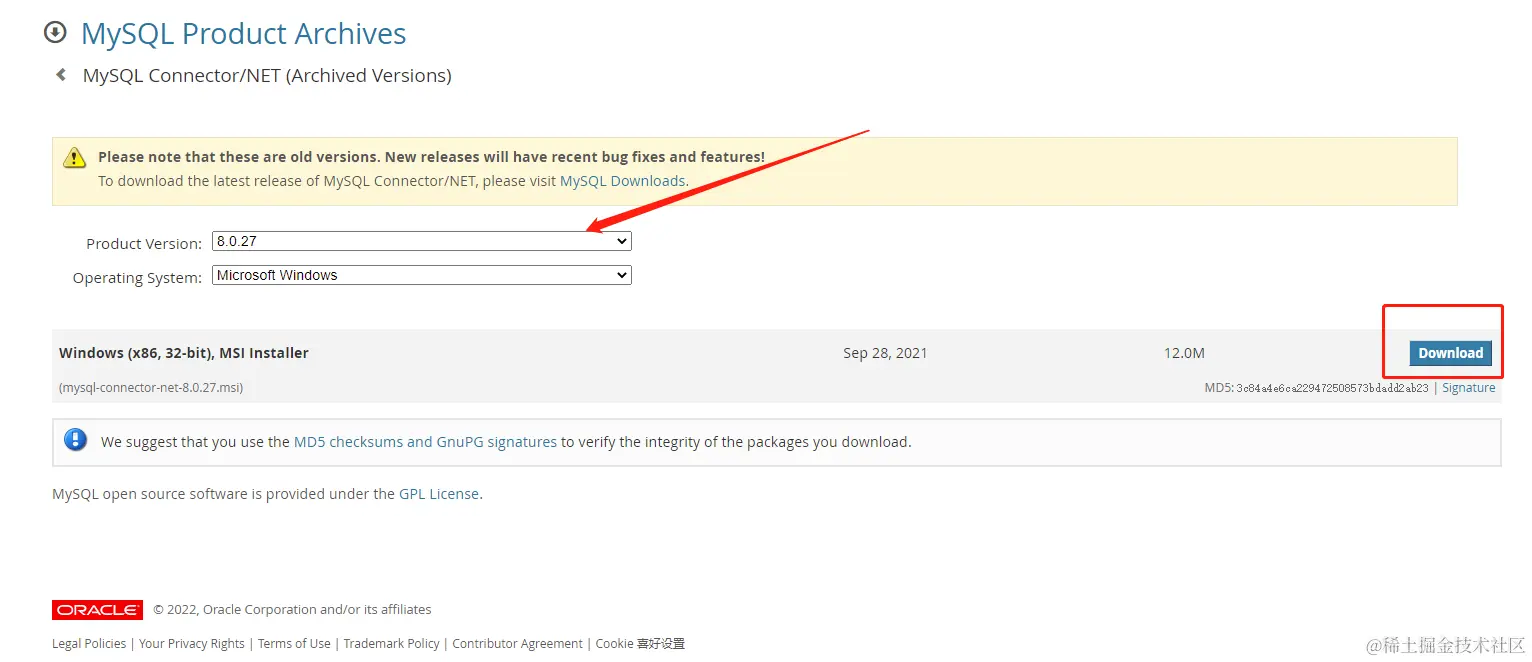Open the GPL License link
Image resolution: width=1532 pixels, height=662 pixels.
coord(439,494)
